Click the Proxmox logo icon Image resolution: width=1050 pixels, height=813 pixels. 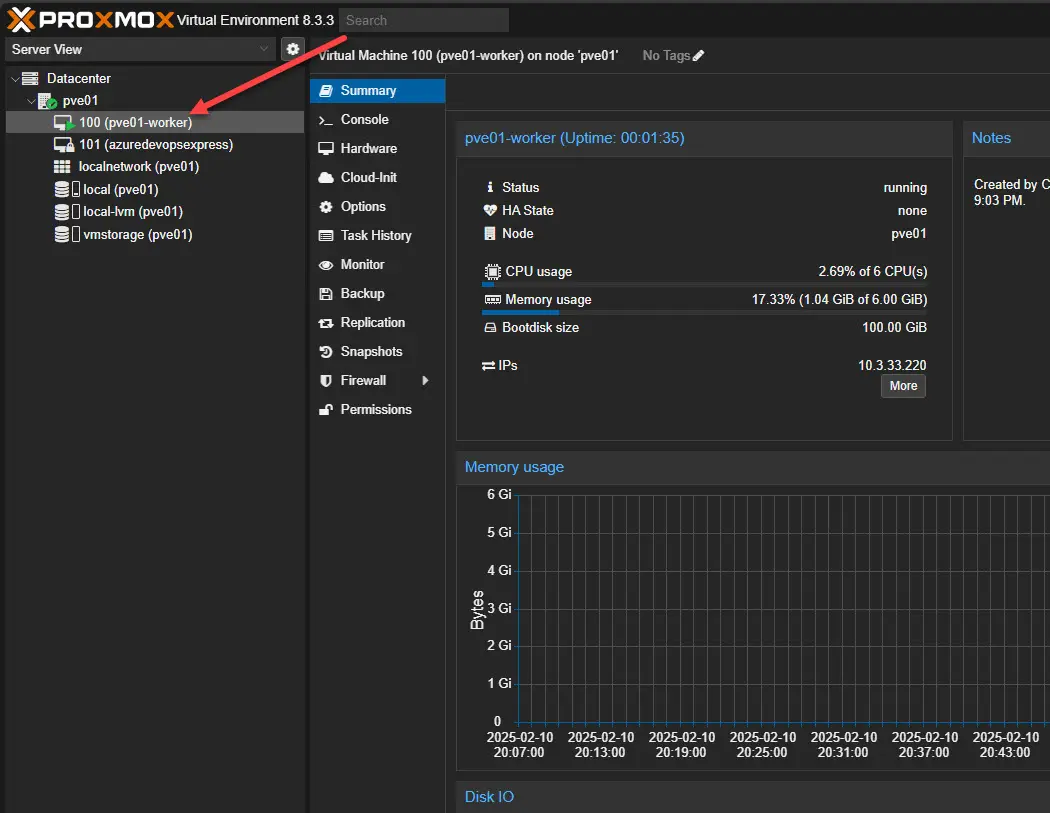(x=22, y=19)
